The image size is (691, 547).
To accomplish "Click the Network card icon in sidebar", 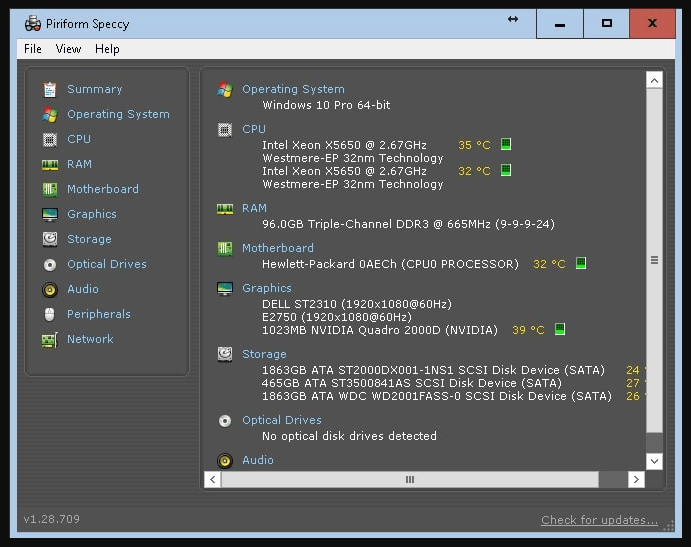I will (50, 340).
